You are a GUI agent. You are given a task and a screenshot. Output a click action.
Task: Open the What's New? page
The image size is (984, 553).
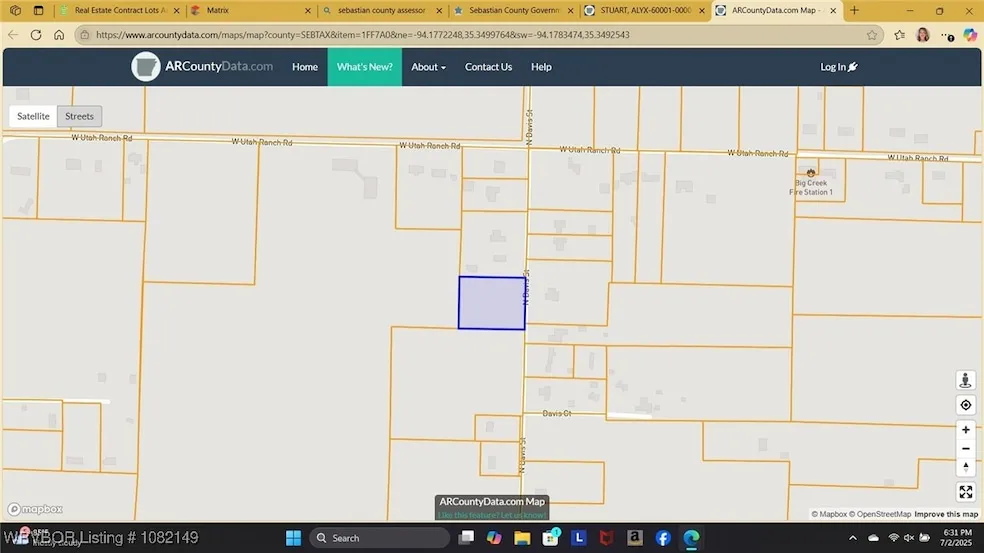pos(364,67)
